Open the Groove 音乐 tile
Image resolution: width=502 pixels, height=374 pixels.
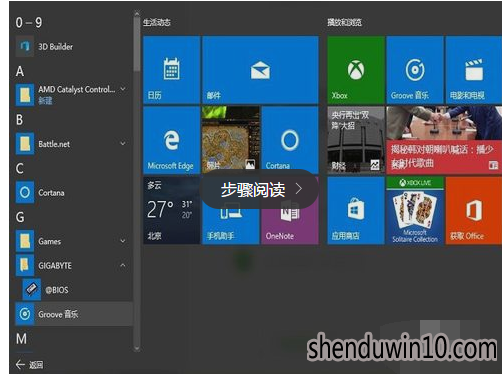tap(415, 70)
